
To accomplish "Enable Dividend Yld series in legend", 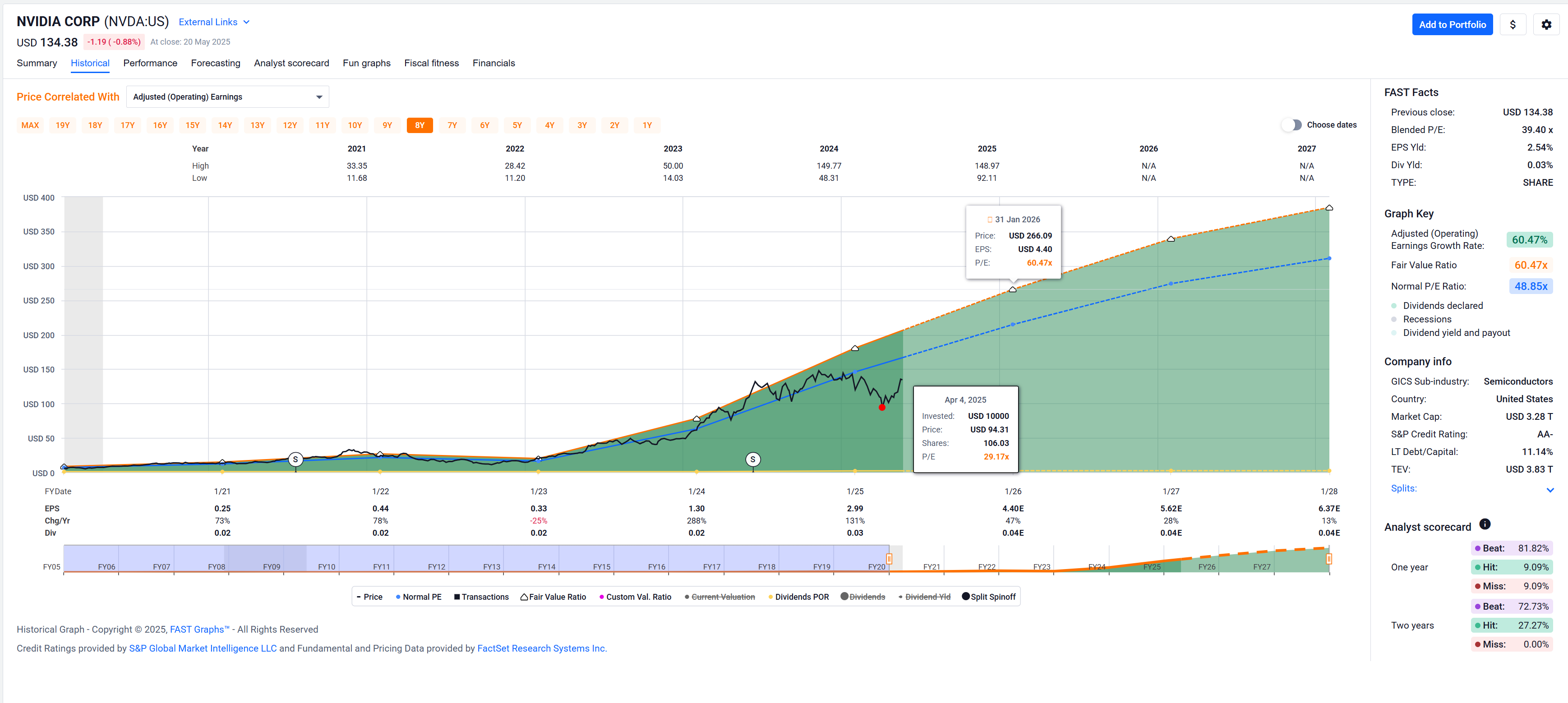I will (925, 597).
